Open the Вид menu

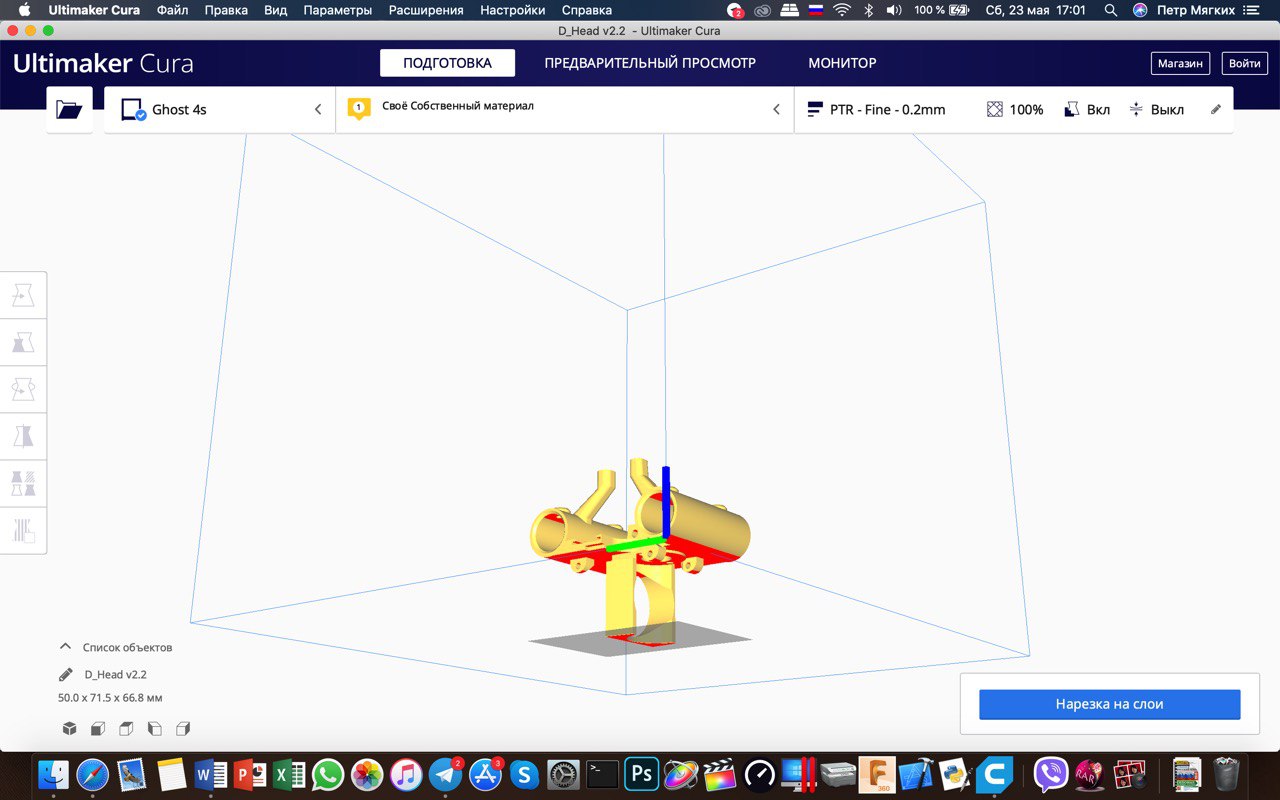275,10
